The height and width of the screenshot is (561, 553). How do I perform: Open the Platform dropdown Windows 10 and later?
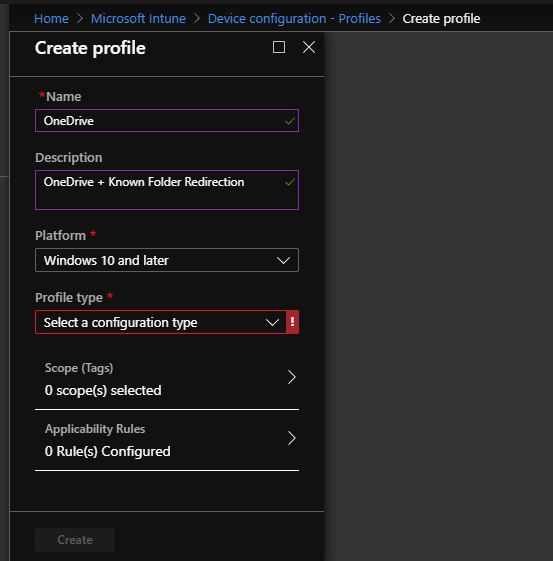pos(167,260)
